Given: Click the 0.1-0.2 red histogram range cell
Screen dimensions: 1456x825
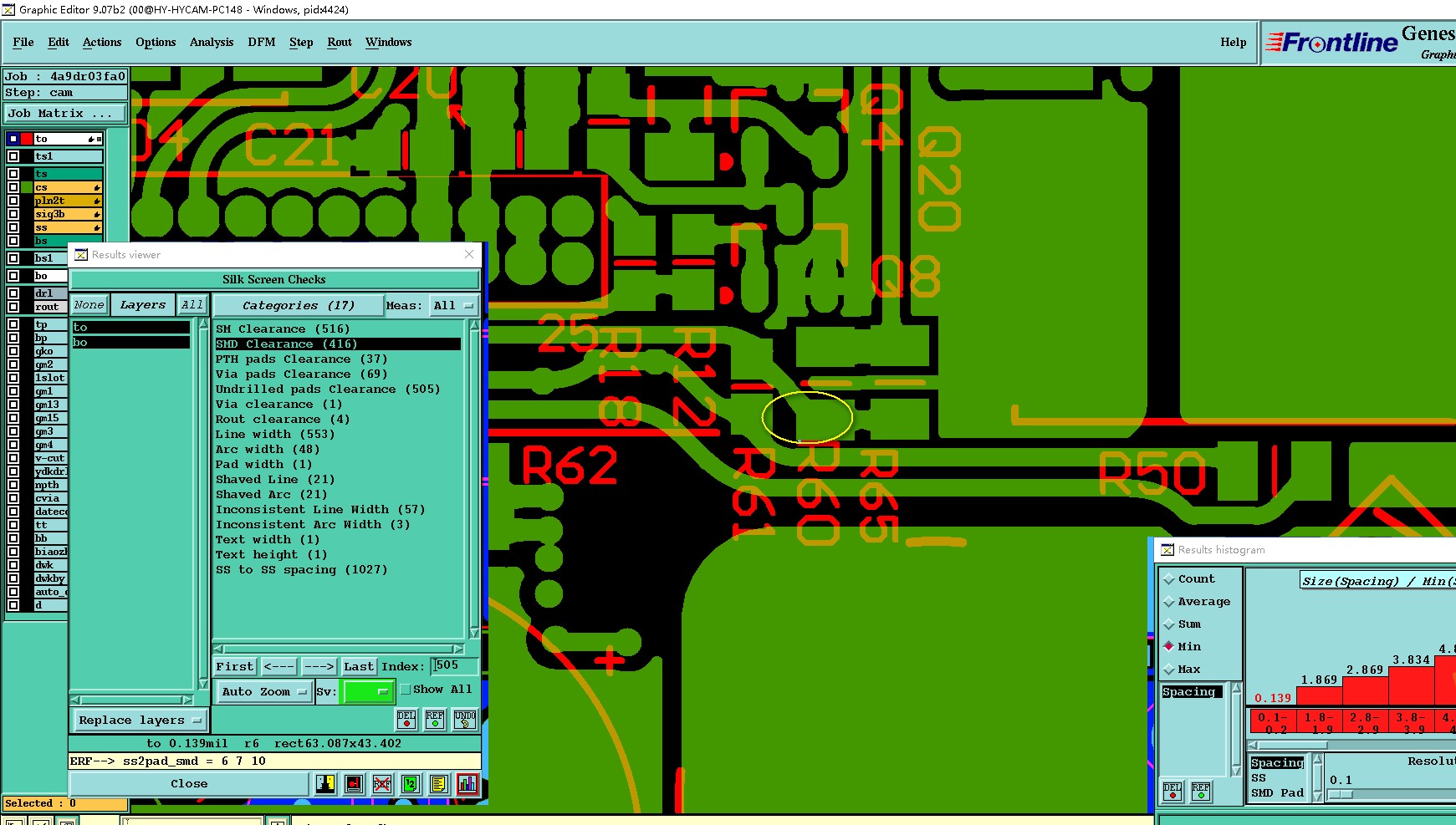Looking at the screenshot, I should pyautogui.click(x=1273, y=722).
